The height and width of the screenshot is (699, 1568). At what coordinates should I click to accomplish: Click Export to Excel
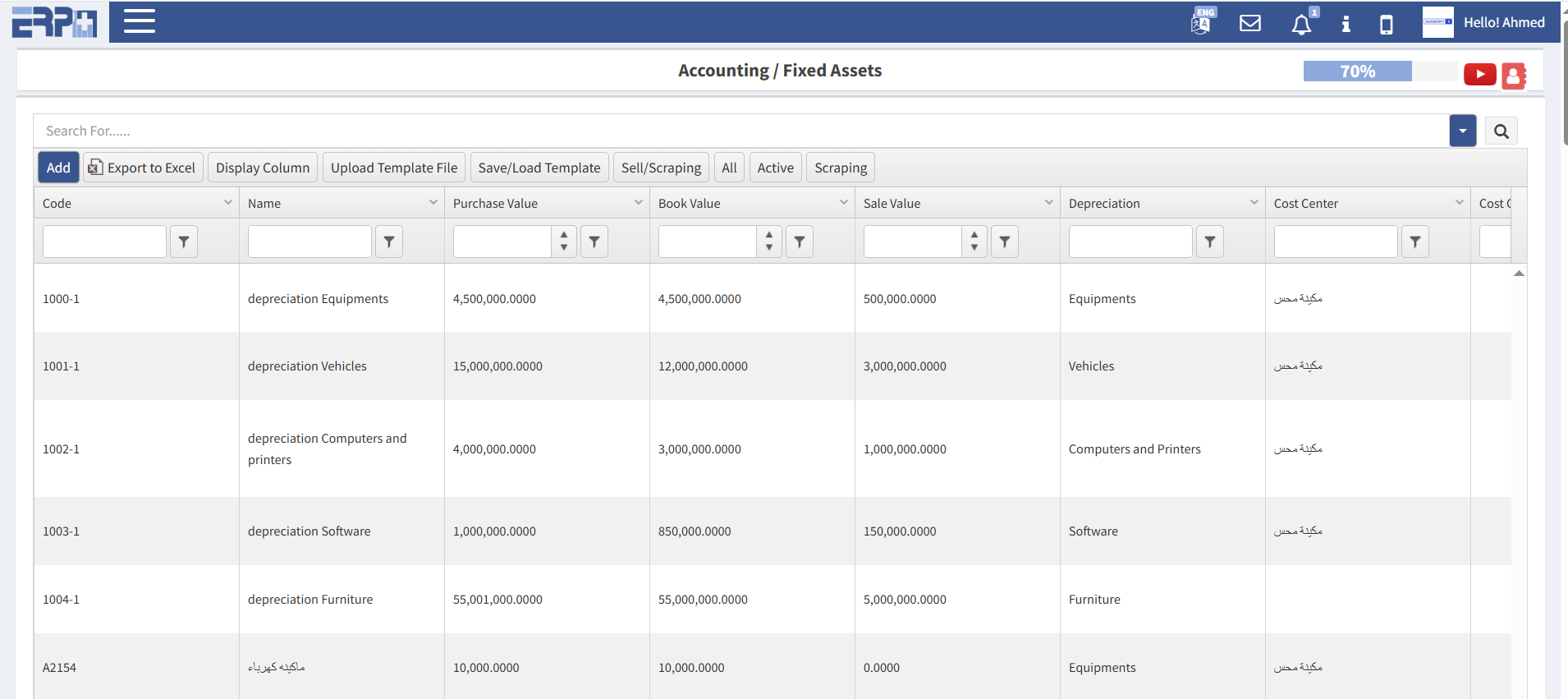click(142, 168)
